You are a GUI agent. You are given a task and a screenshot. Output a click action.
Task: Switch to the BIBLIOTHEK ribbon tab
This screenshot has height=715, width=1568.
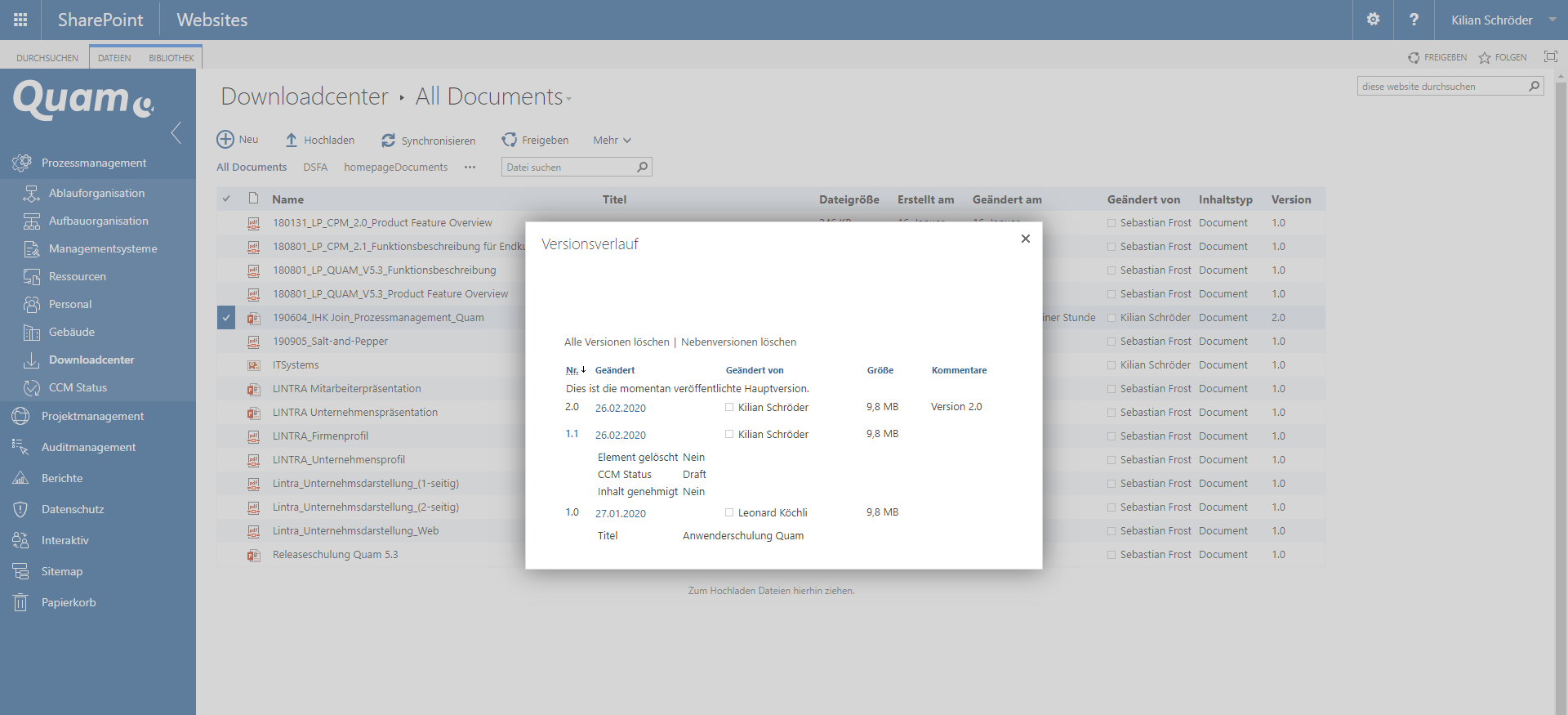171,58
